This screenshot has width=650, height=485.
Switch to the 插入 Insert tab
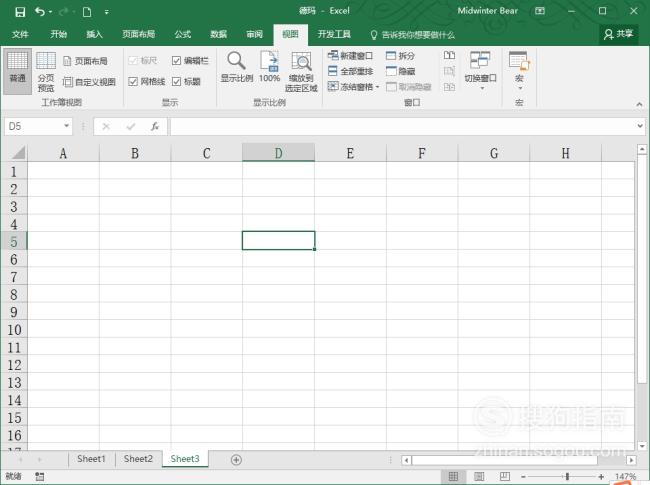coord(94,34)
